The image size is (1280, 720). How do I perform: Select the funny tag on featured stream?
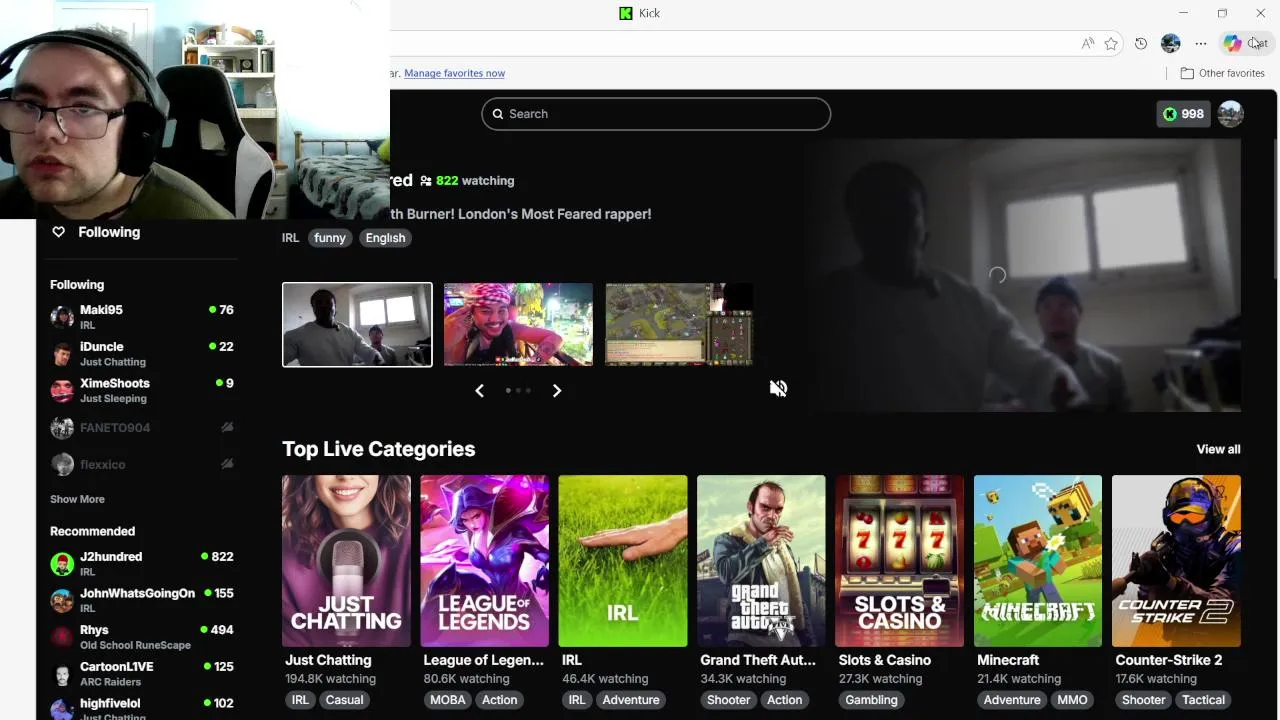[329, 238]
